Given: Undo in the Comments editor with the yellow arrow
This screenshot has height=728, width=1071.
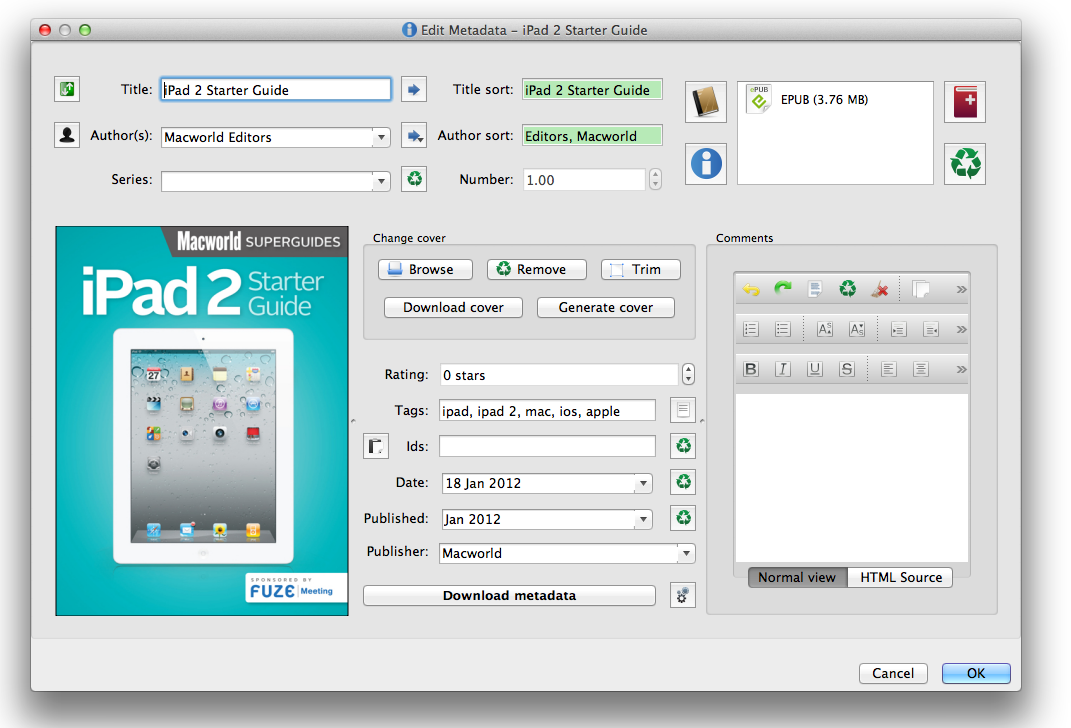Looking at the screenshot, I should 751,289.
